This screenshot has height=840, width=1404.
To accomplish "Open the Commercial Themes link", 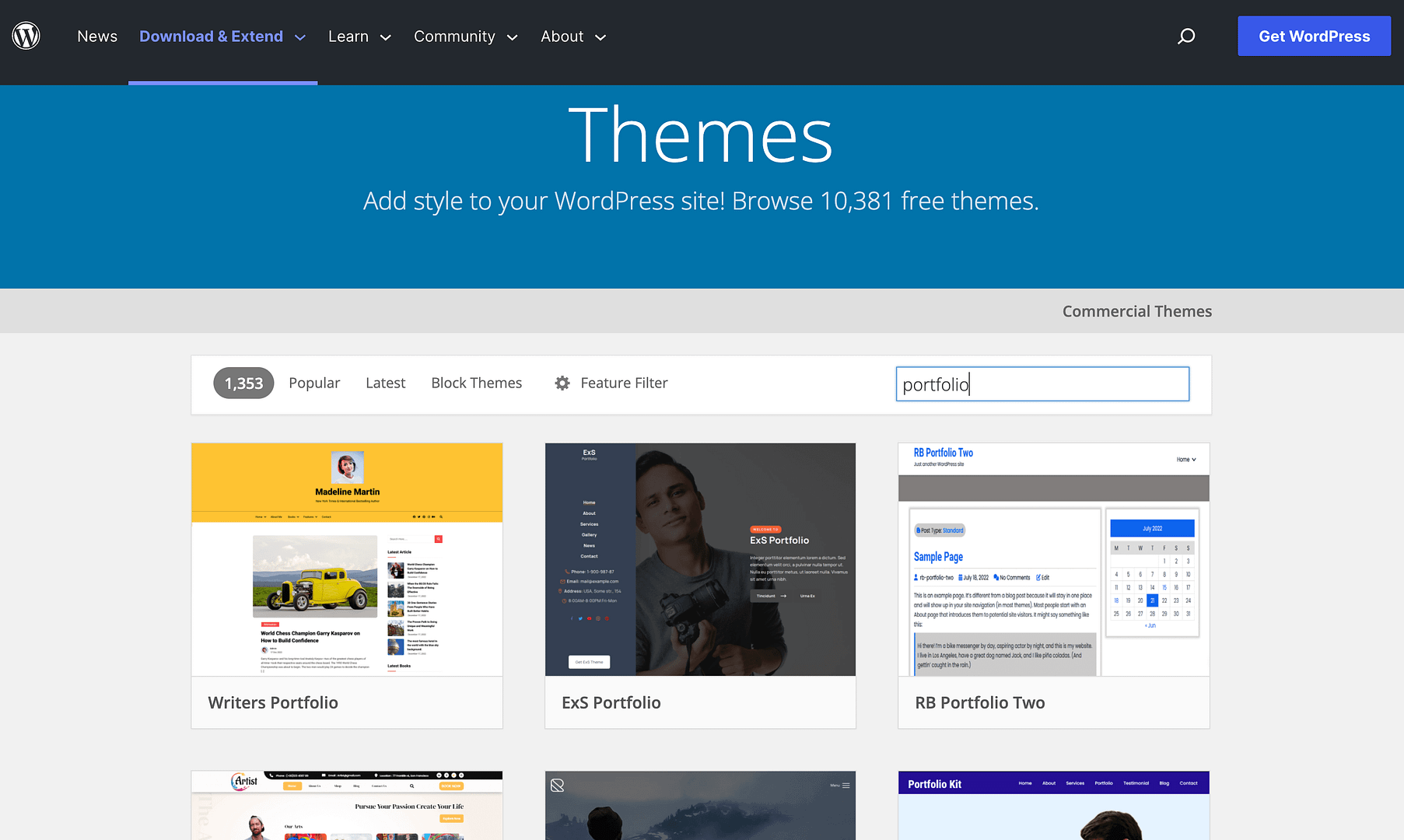I will point(1136,311).
